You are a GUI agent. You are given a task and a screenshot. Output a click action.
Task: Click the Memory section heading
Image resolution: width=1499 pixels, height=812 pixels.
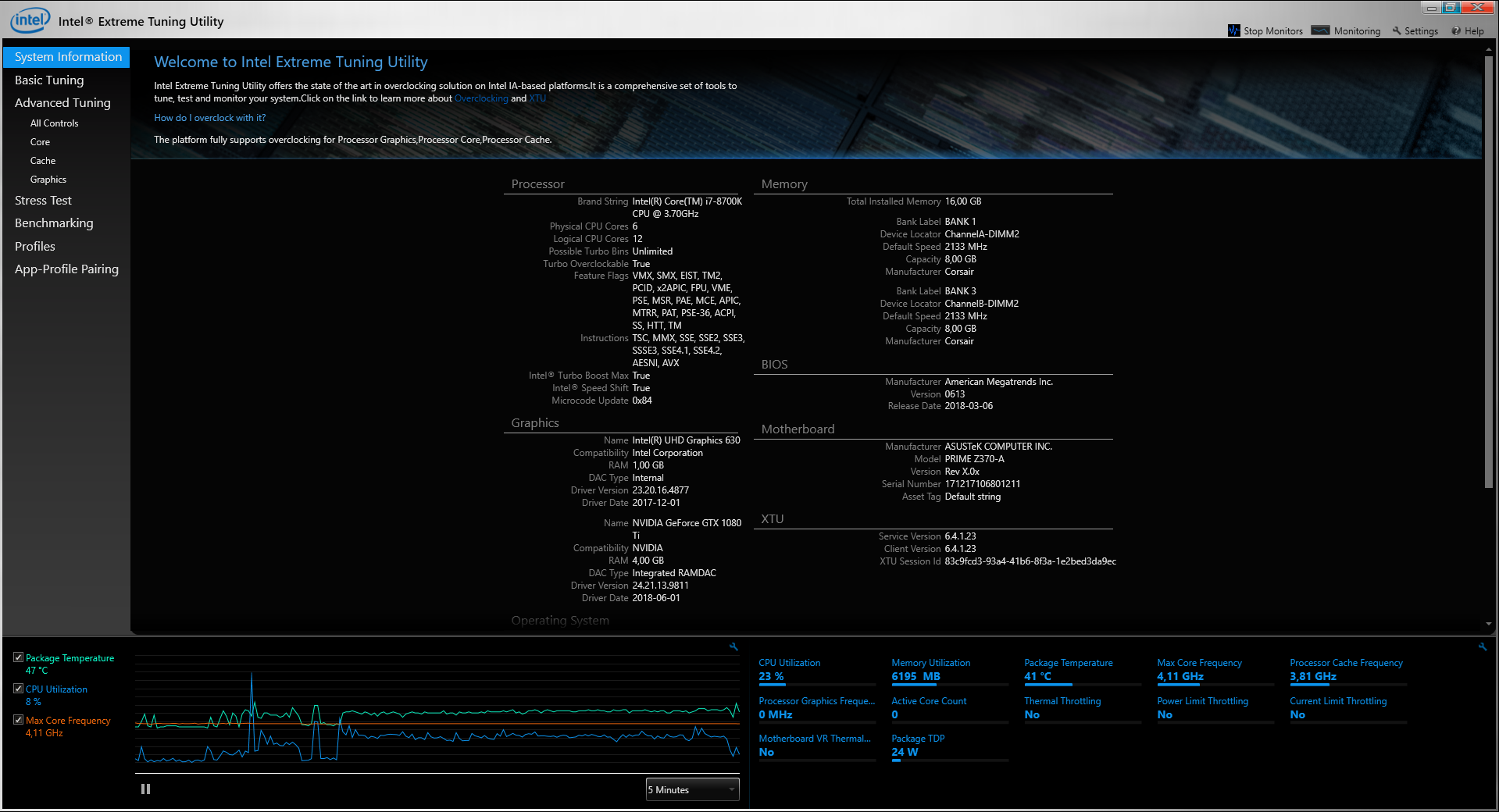point(784,184)
